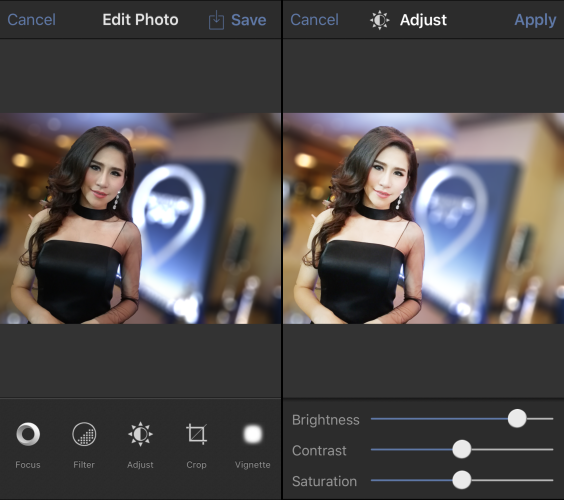Click the Focus label under the ring icon
This screenshot has width=564, height=500.
[x=28, y=465]
